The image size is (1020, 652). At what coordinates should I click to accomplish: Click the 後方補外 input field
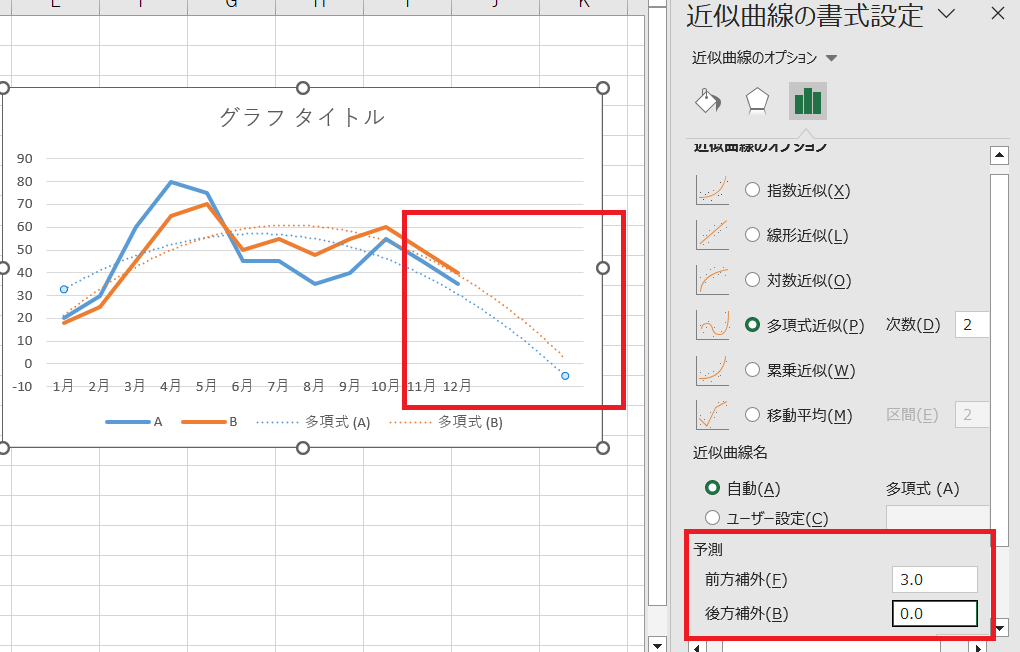[x=934, y=613]
